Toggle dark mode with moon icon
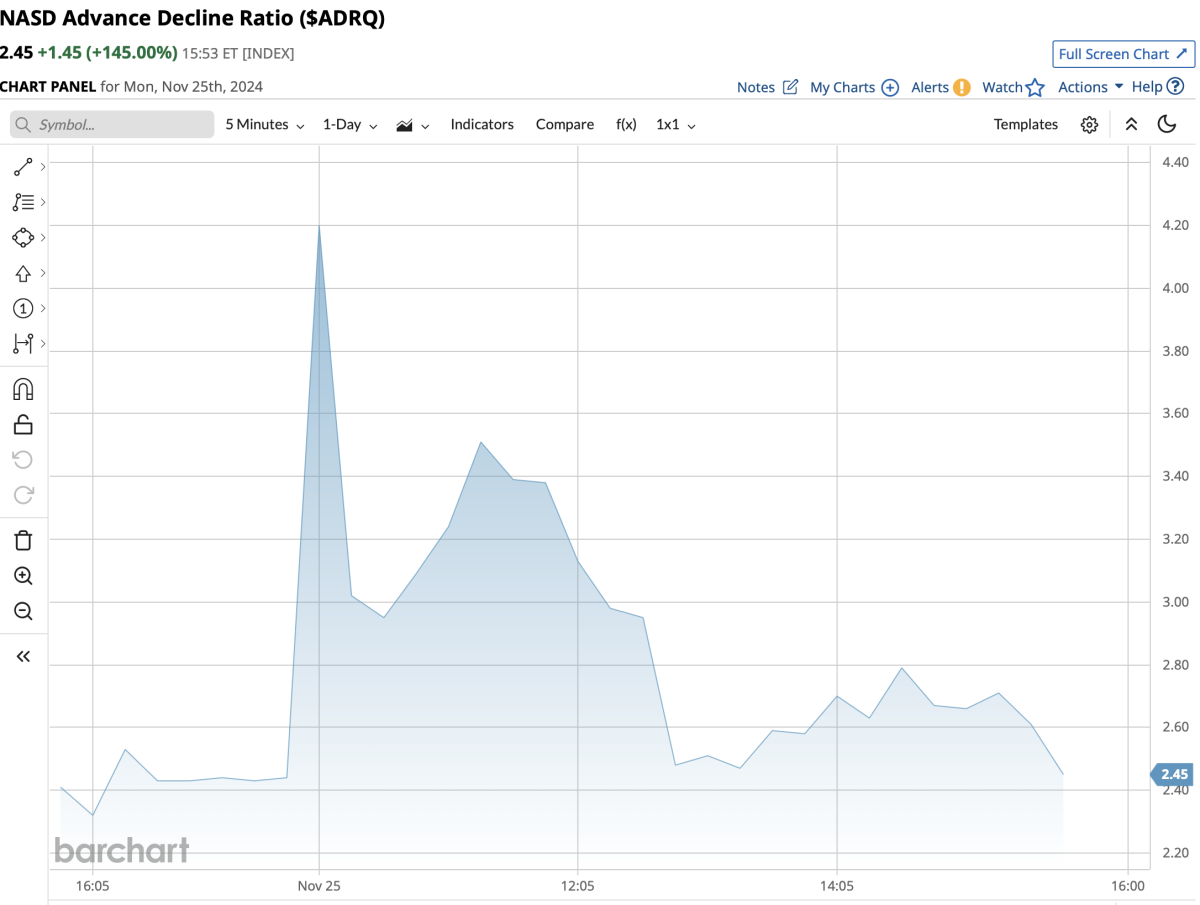This screenshot has height=905, width=1200. point(1166,124)
